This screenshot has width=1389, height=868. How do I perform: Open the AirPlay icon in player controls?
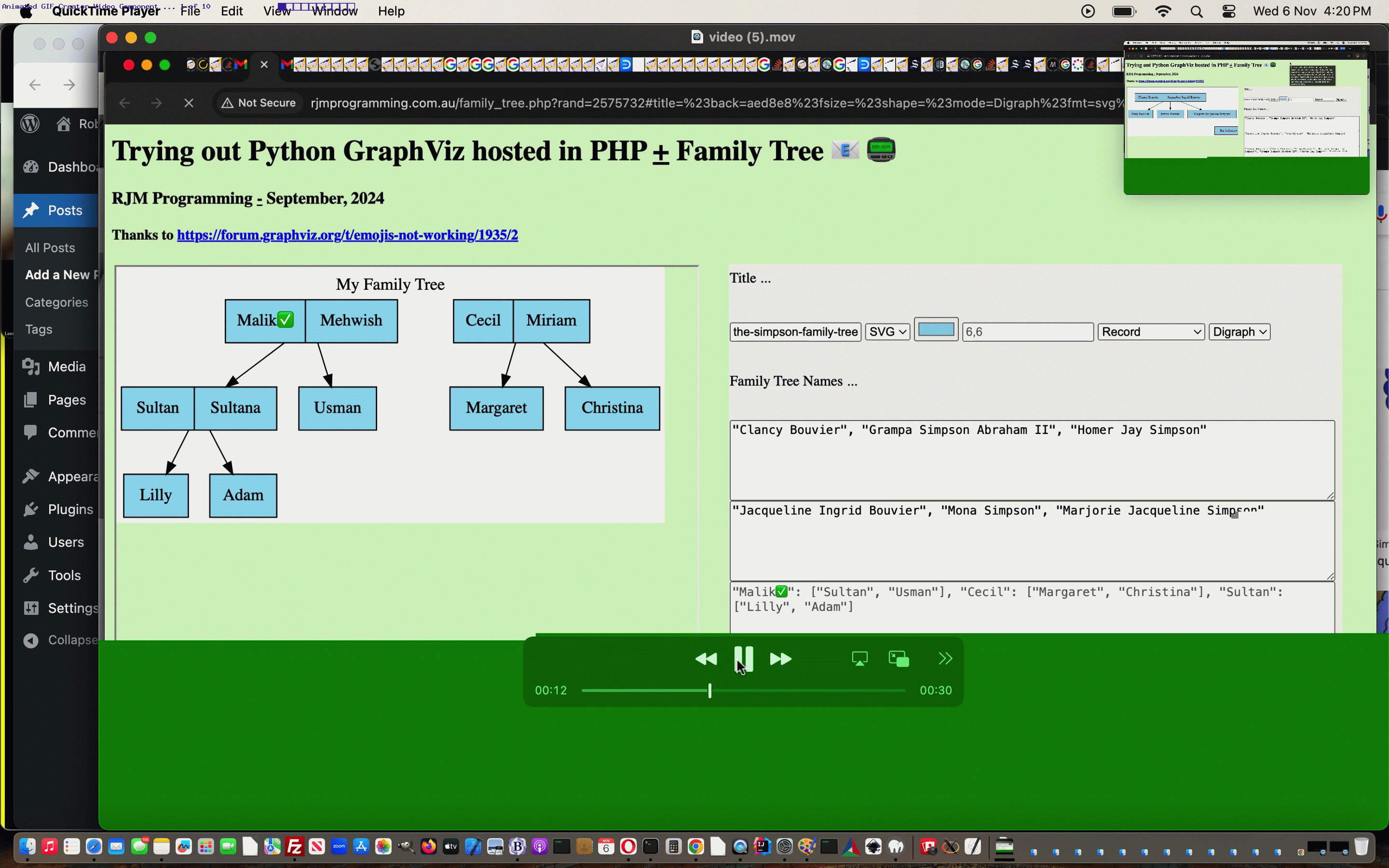[859, 658]
